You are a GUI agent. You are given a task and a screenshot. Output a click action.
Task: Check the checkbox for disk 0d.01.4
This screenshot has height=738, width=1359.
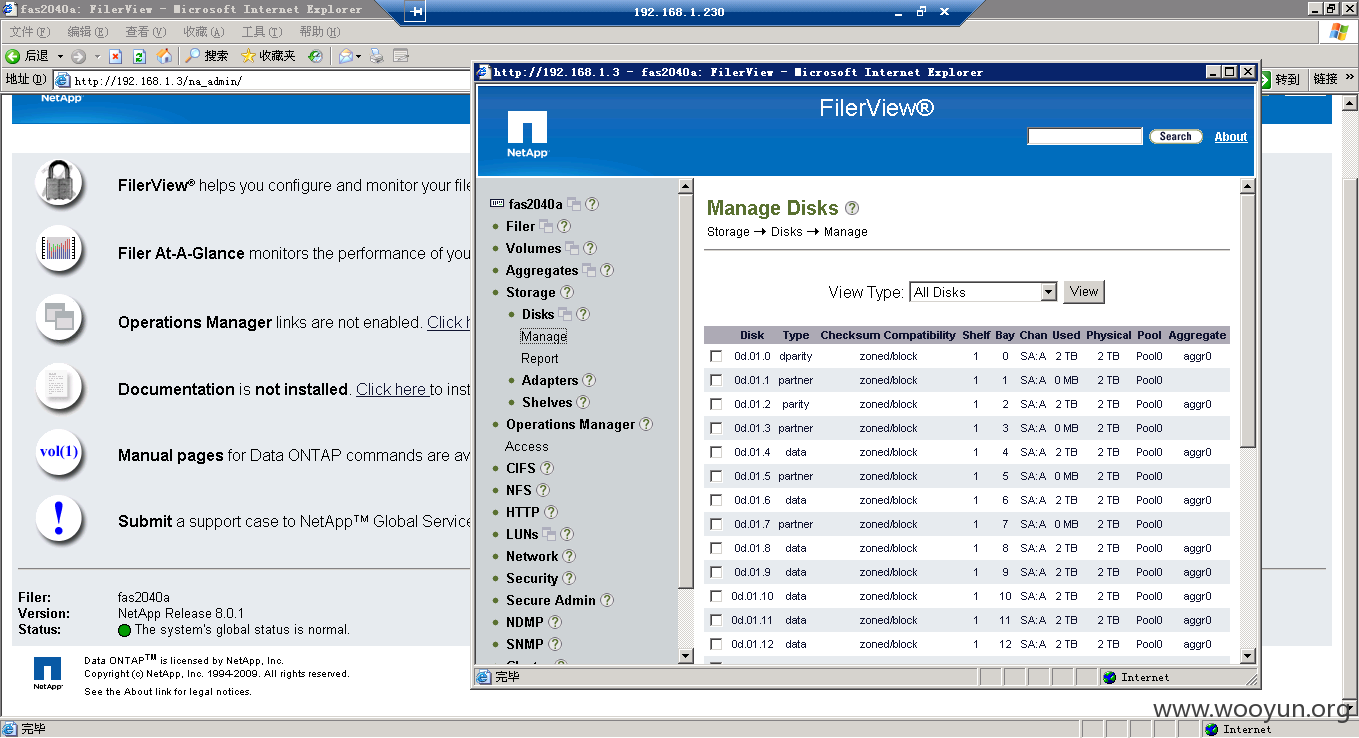[x=716, y=452]
